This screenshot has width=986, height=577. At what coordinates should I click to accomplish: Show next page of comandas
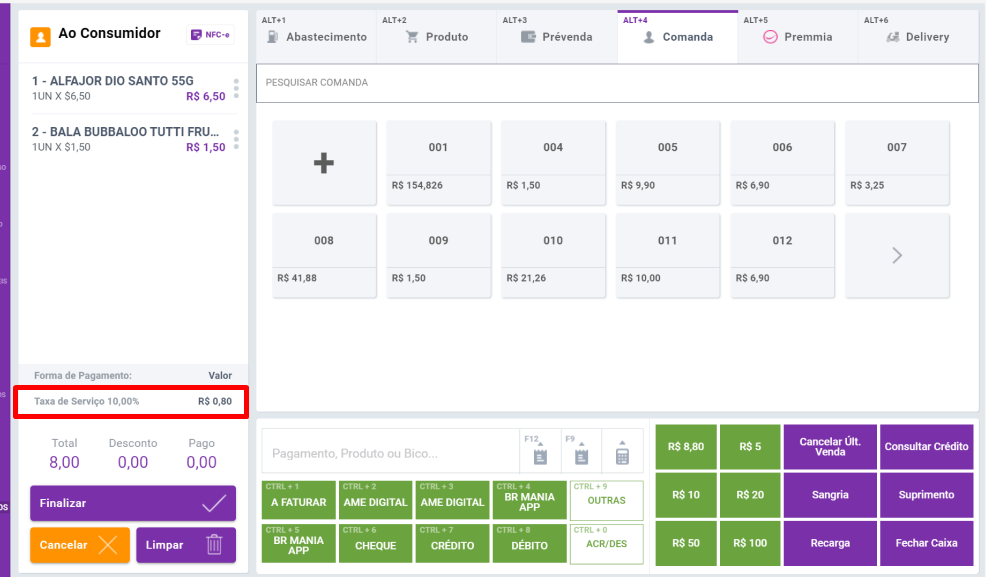click(896, 256)
